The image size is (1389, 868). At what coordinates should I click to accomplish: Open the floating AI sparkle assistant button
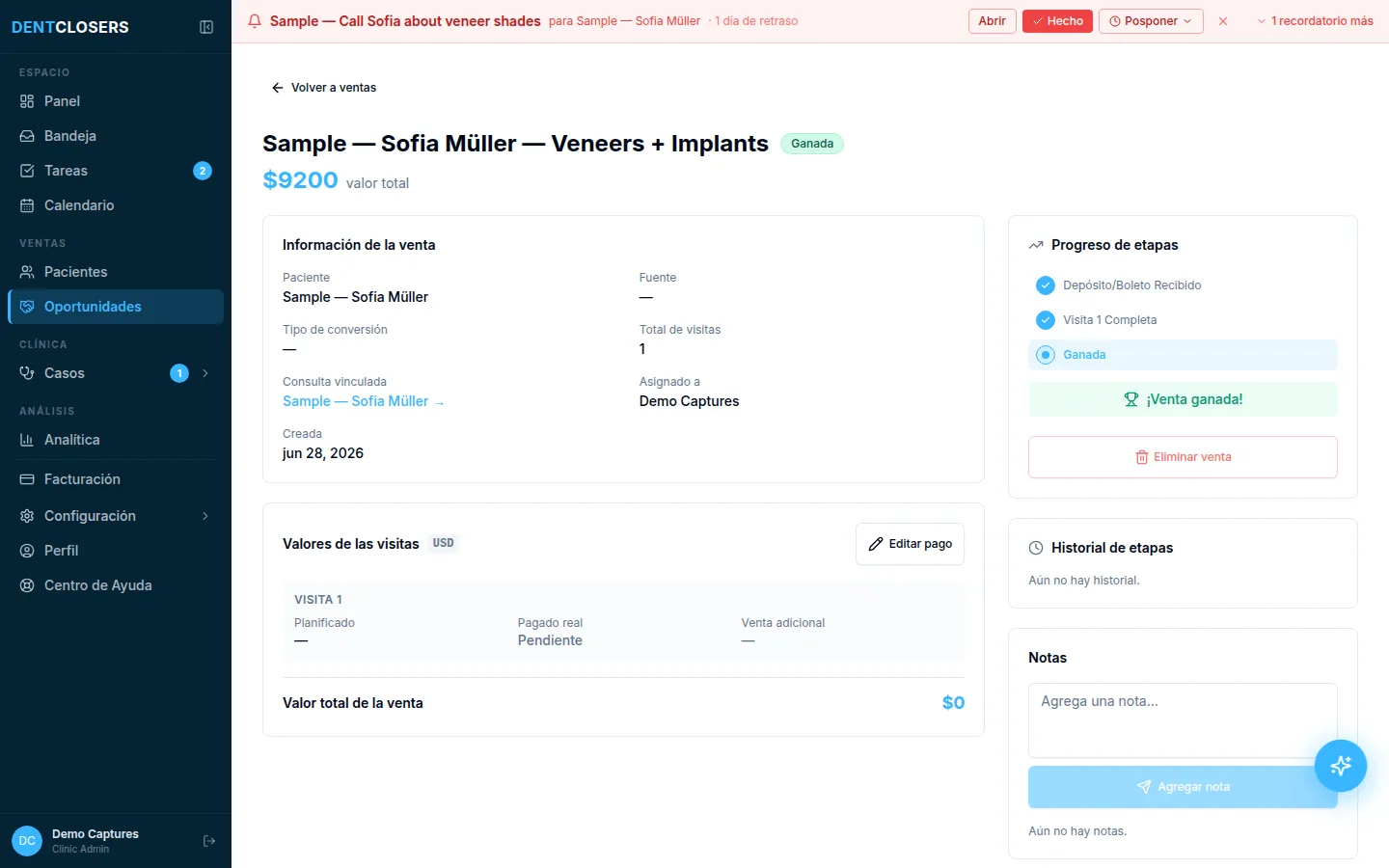pos(1340,766)
